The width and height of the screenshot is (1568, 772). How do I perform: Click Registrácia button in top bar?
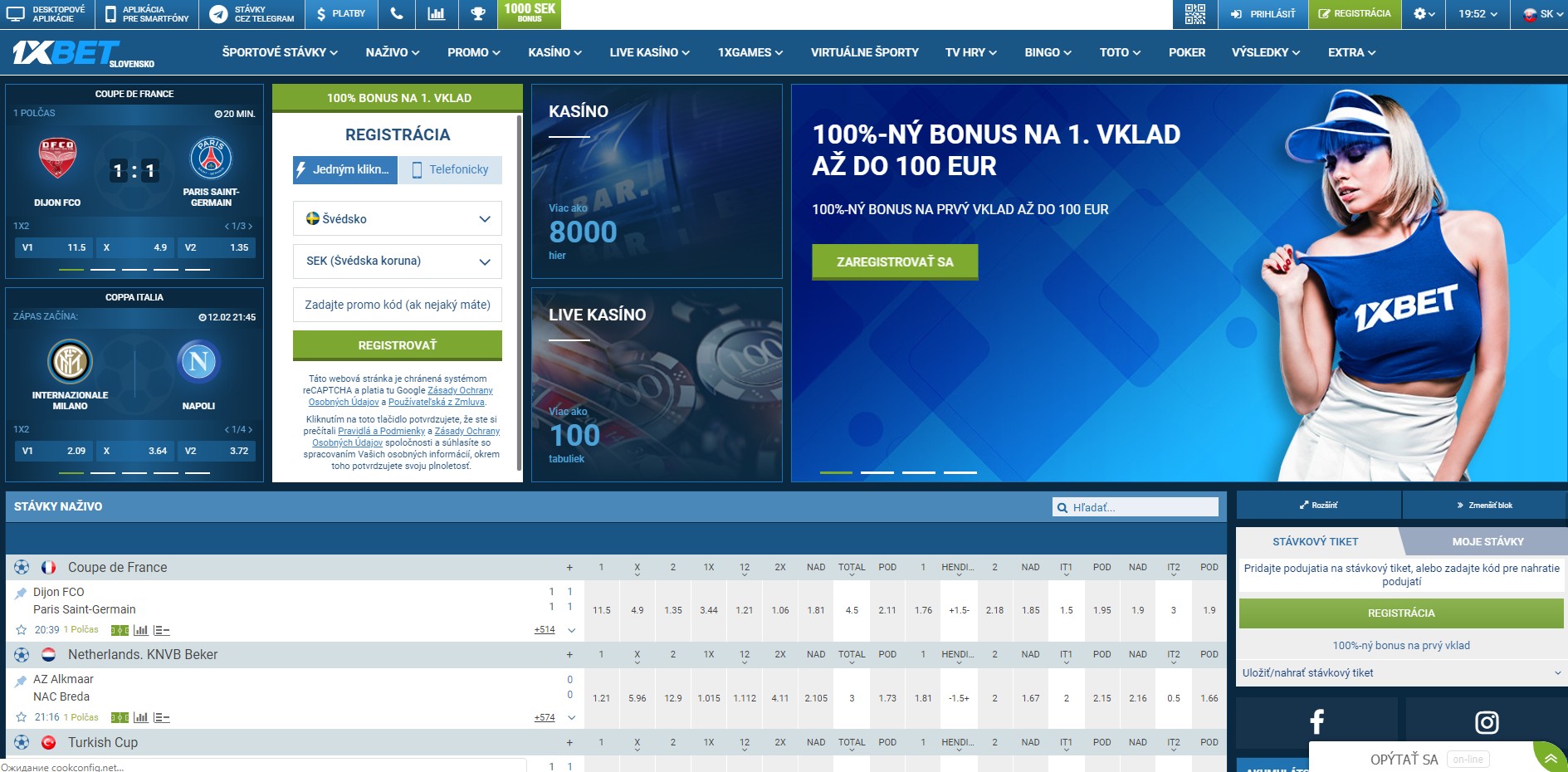click(1355, 14)
